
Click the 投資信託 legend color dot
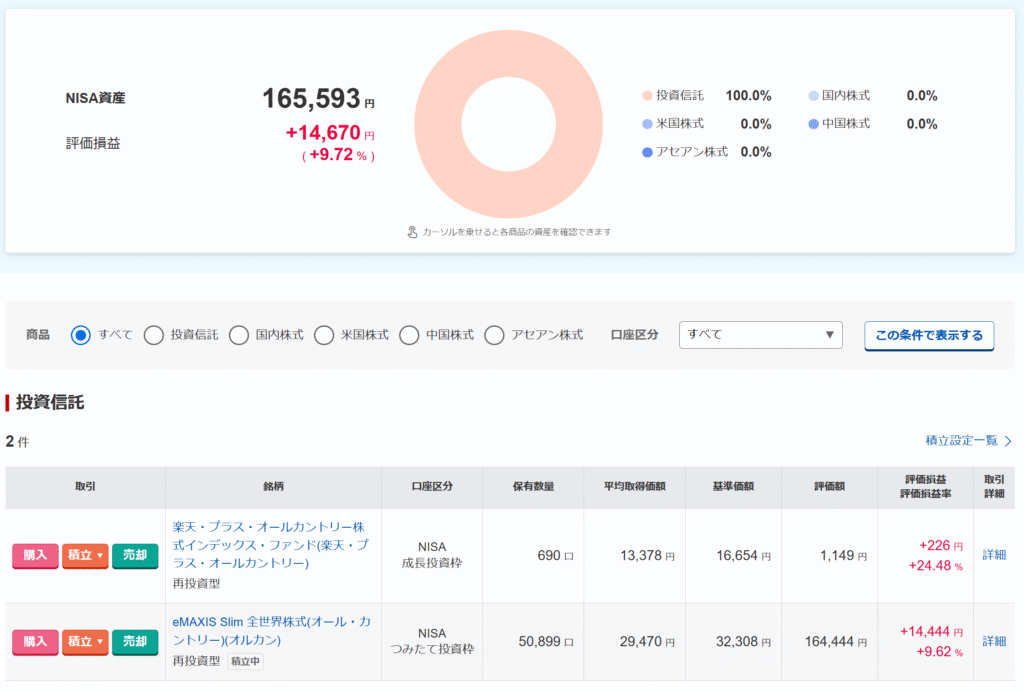(647, 96)
